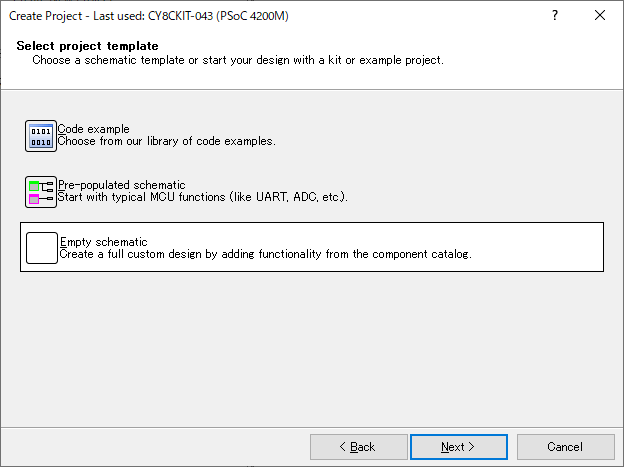Click 'Create a full custom design' description text

coord(265,254)
